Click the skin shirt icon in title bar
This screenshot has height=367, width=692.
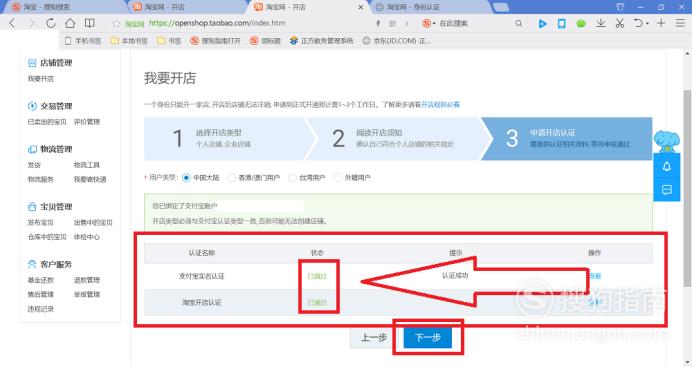click(x=620, y=7)
